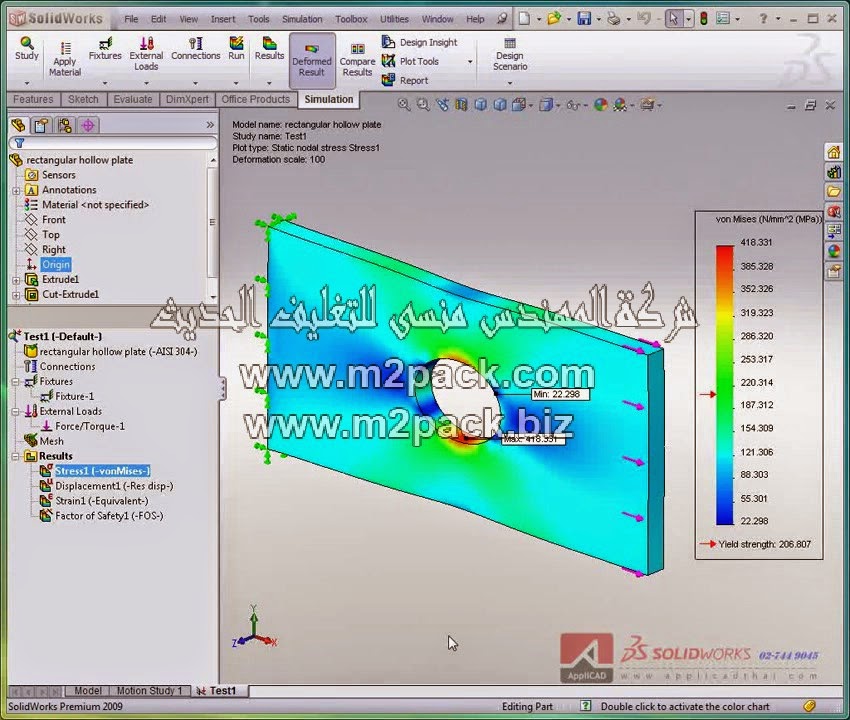Open the File menu

[131, 19]
